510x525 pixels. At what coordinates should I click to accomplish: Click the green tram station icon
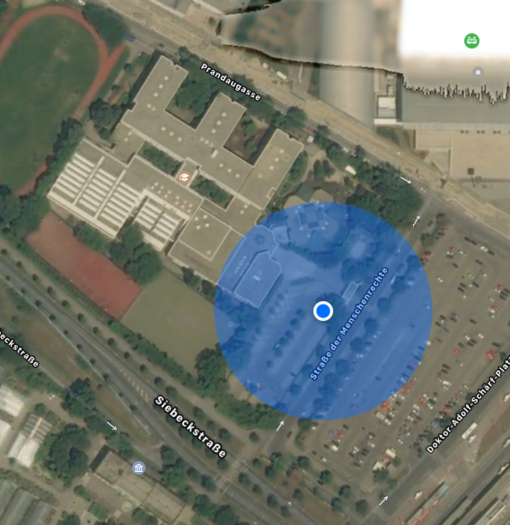[471, 41]
